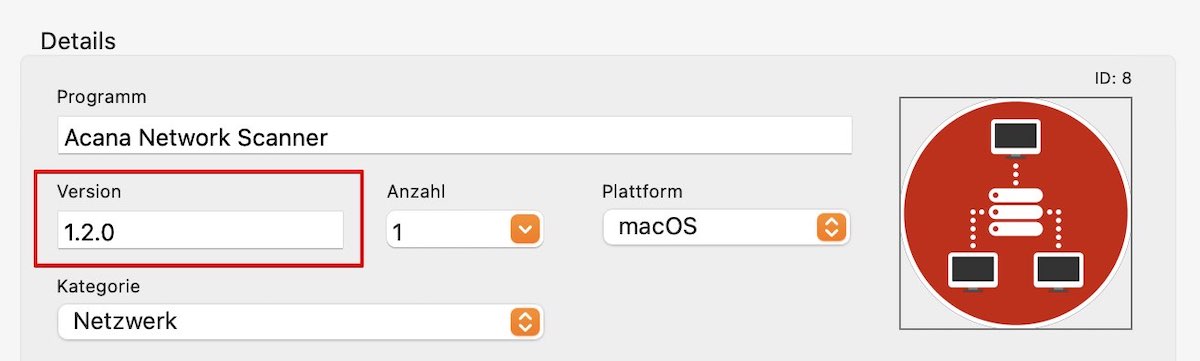Click the Acana Network Scanner program name field
The height and width of the screenshot is (361, 1200).
click(455, 136)
